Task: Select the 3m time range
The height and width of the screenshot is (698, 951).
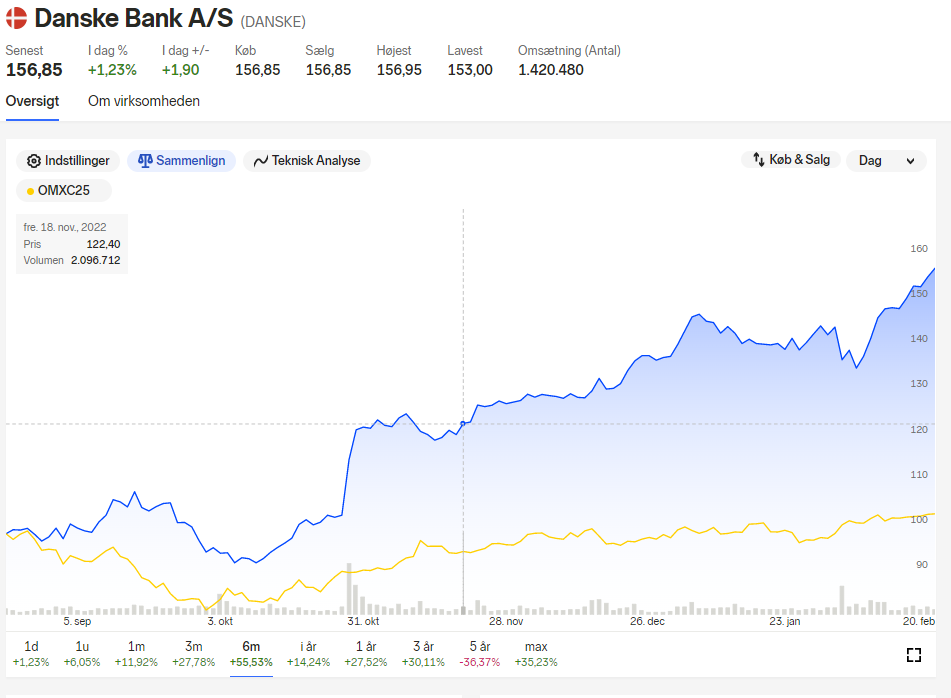Action: click(193, 654)
